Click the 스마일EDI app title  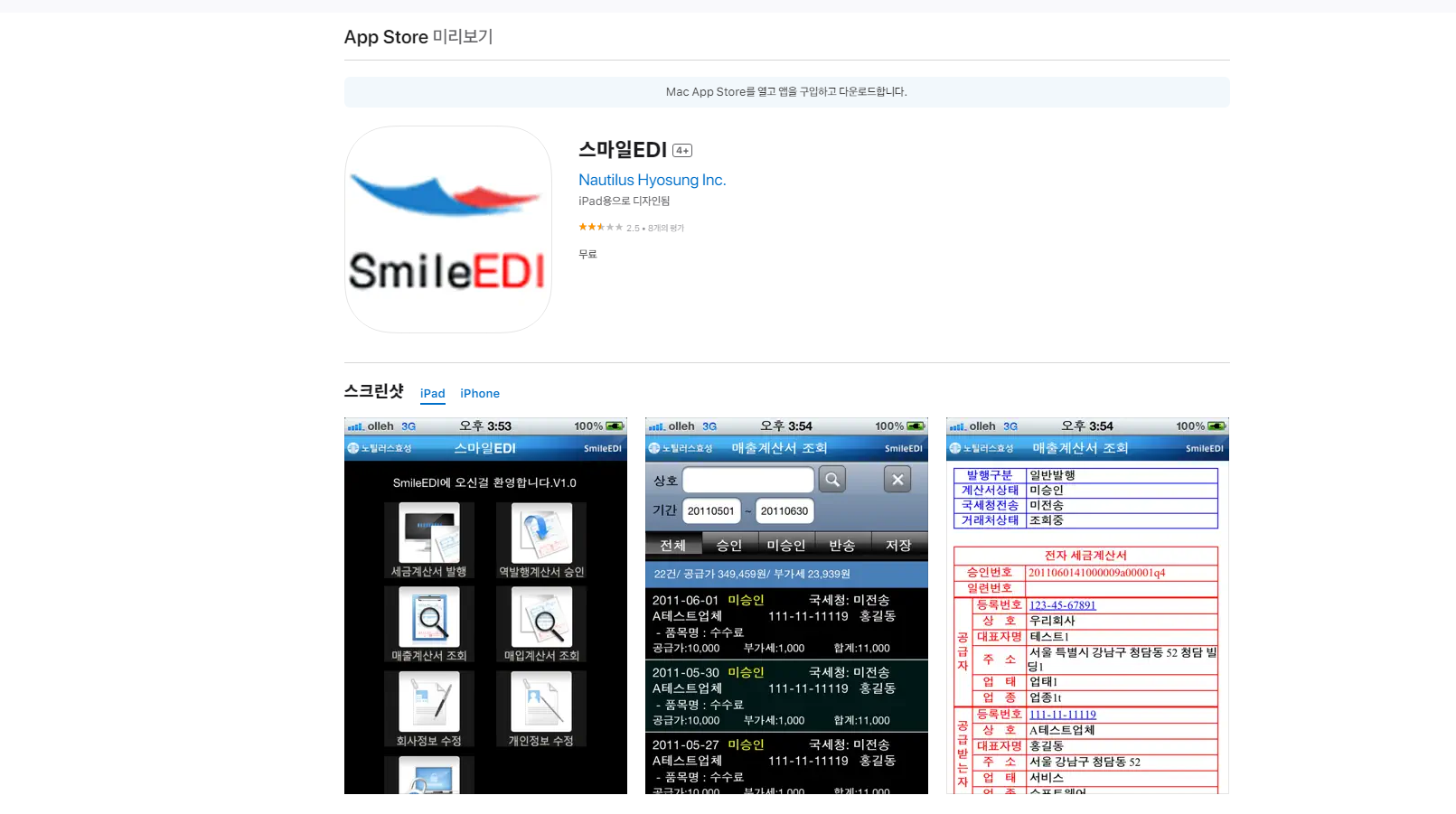point(623,150)
